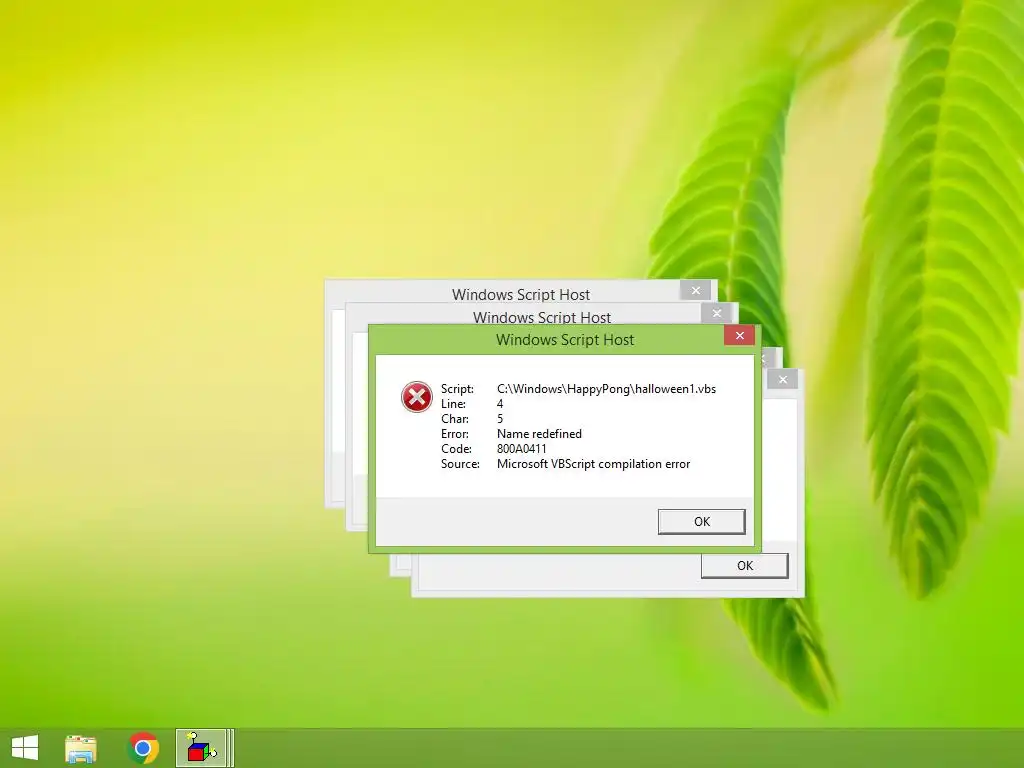
Task: Click the second window's 'Windows Script Host' title
Action: (x=541, y=317)
